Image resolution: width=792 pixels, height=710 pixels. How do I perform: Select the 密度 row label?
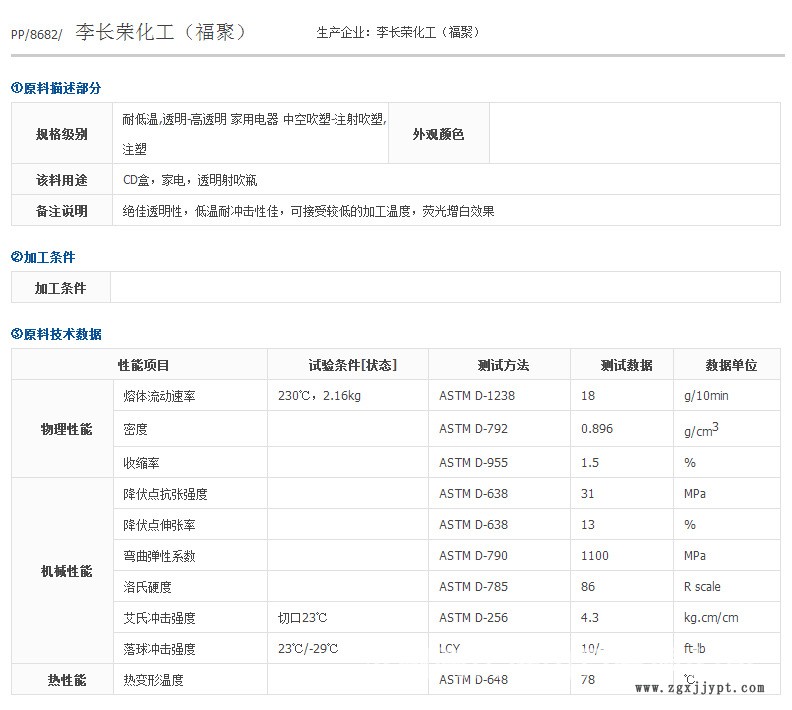coord(135,429)
